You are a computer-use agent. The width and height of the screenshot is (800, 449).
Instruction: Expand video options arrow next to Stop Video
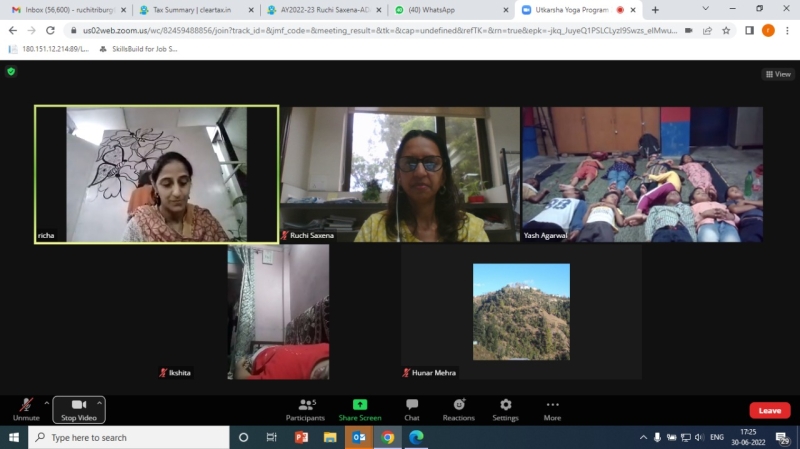99,403
